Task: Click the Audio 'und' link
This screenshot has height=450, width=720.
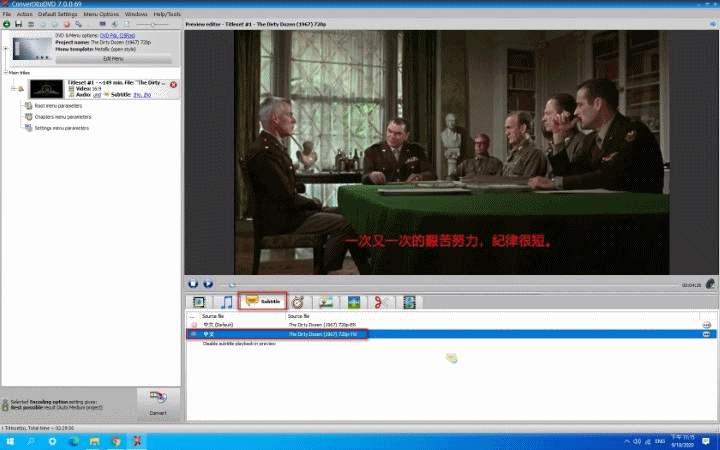Action: pos(96,95)
